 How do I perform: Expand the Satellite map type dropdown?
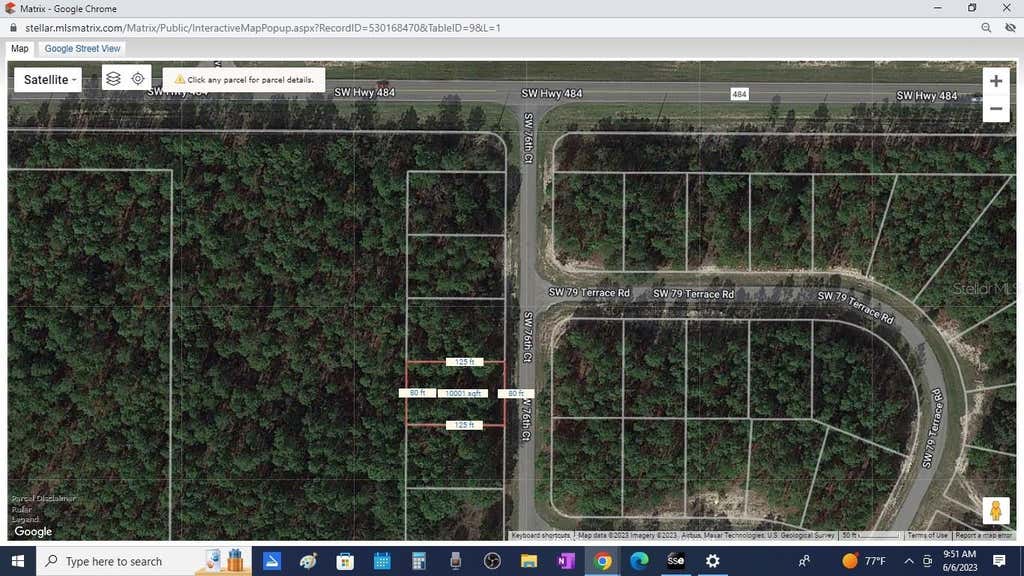coord(48,80)
